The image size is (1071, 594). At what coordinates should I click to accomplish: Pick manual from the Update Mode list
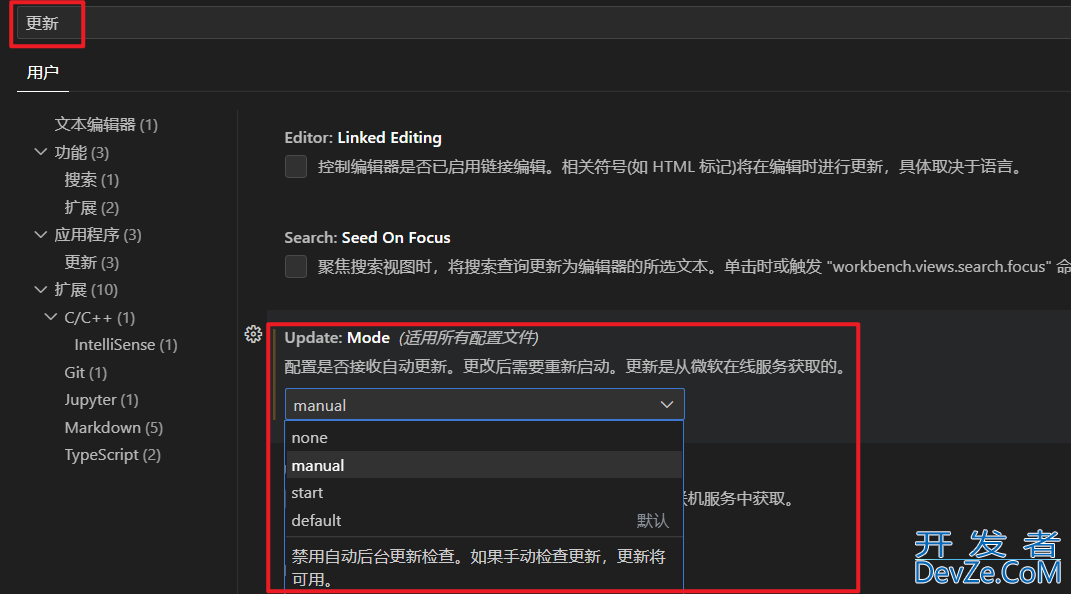pos(484,465)
